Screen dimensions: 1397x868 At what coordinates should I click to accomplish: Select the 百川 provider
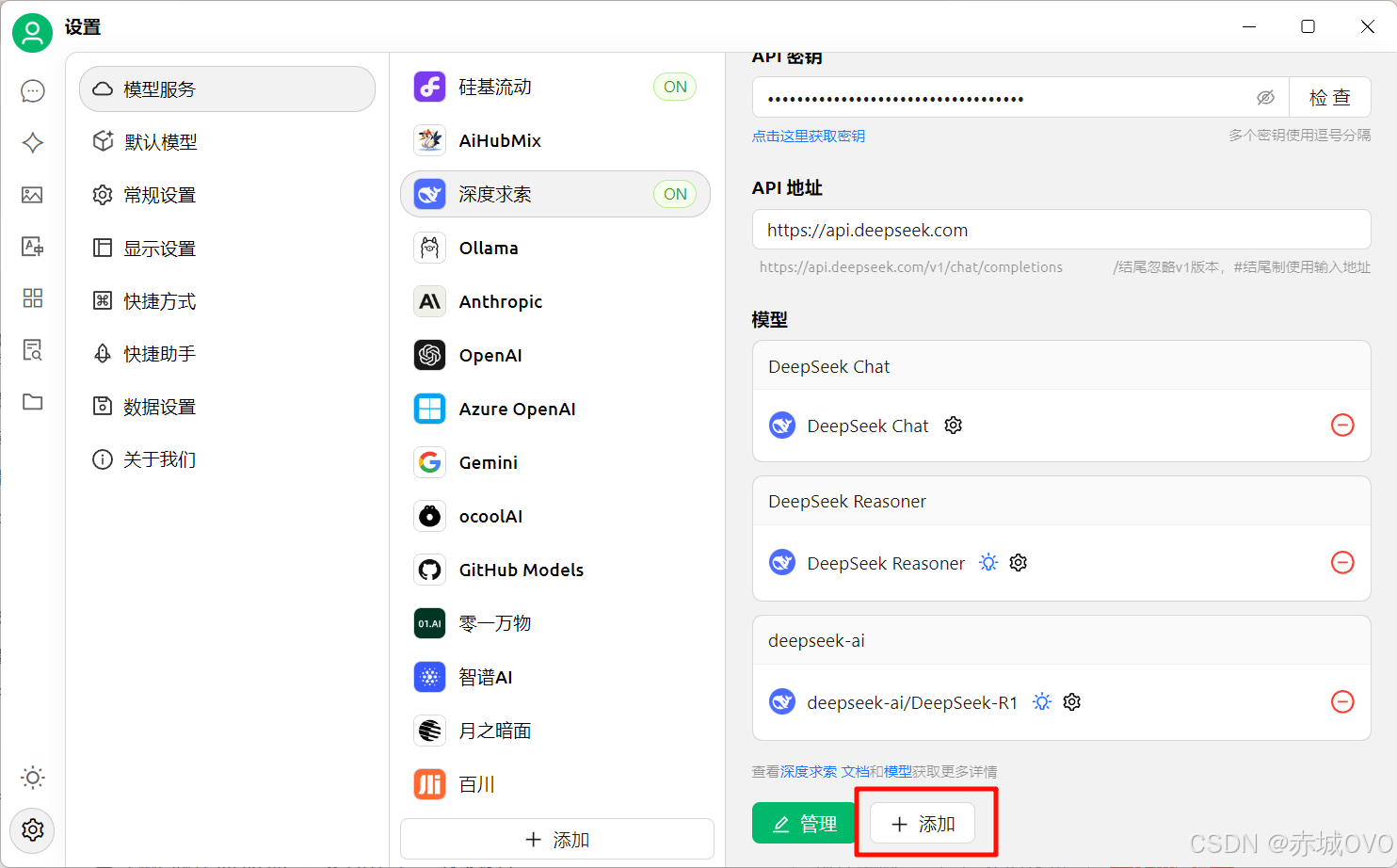pyautogui.click(x=555, y=784)
